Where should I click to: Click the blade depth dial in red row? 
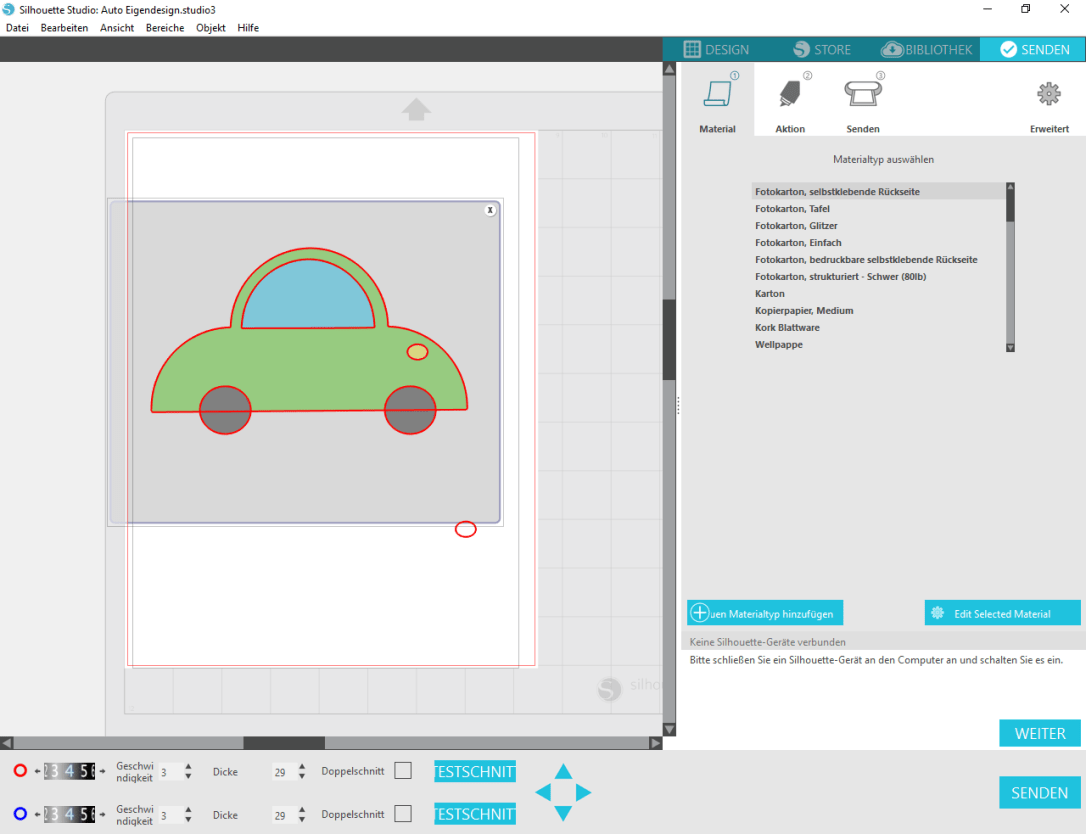(x=69, y=771)
